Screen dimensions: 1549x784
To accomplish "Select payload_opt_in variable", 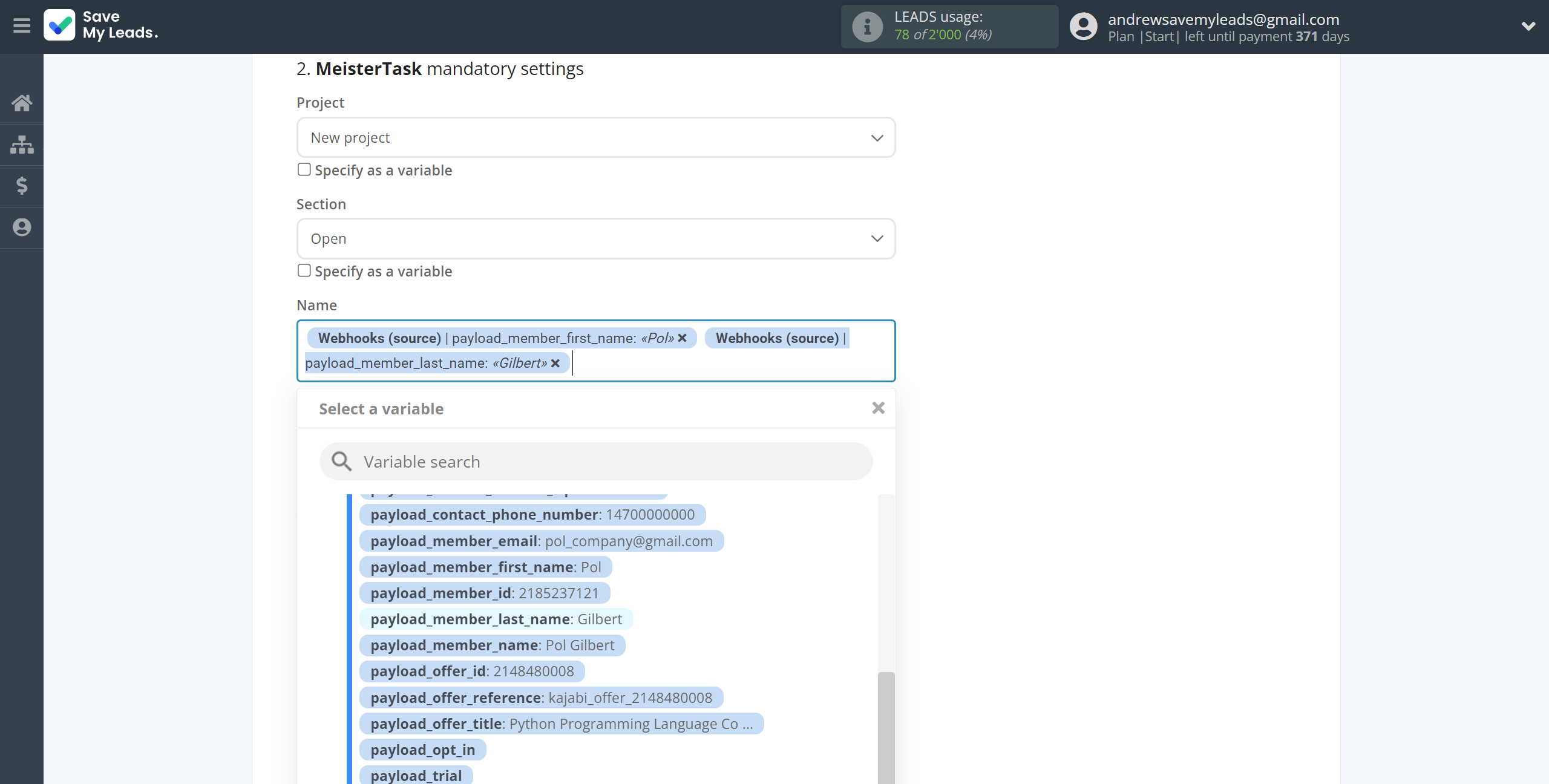I will [423, 750].
